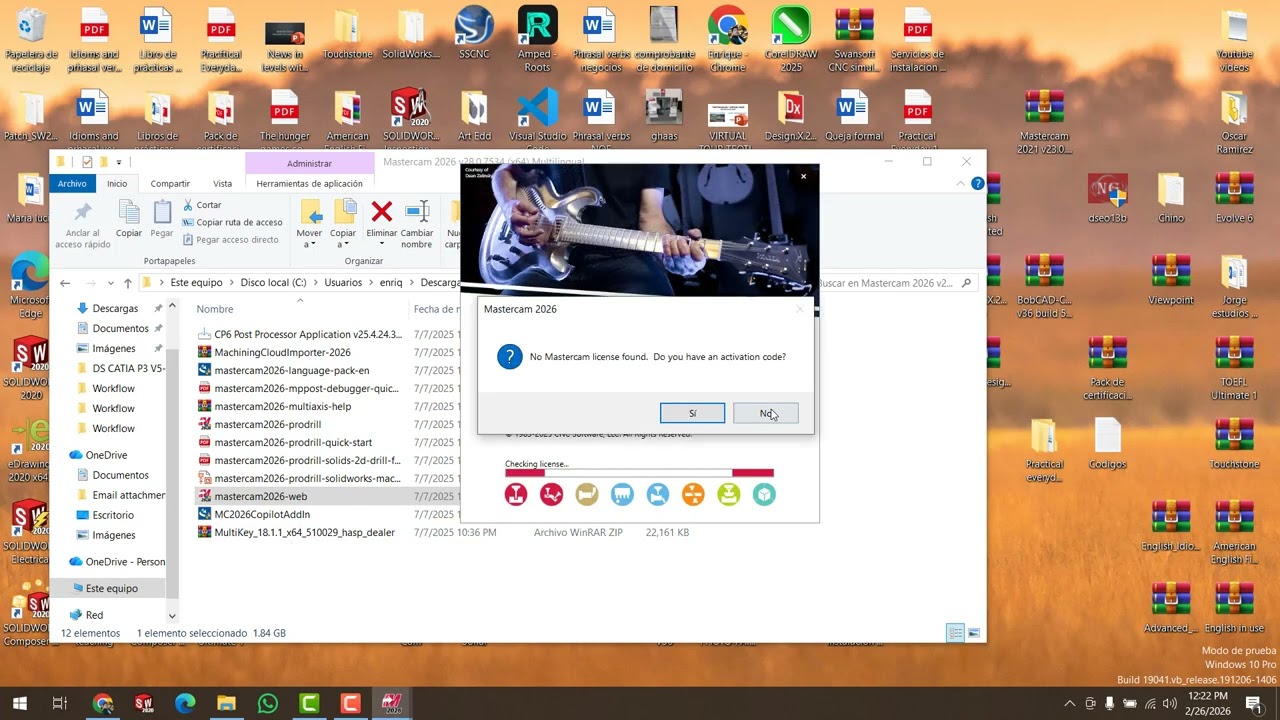Viewport: 1280px width, 720px height.
Task: Select MachiningCloudImporter-2026 file
Action: coord(282,352)
